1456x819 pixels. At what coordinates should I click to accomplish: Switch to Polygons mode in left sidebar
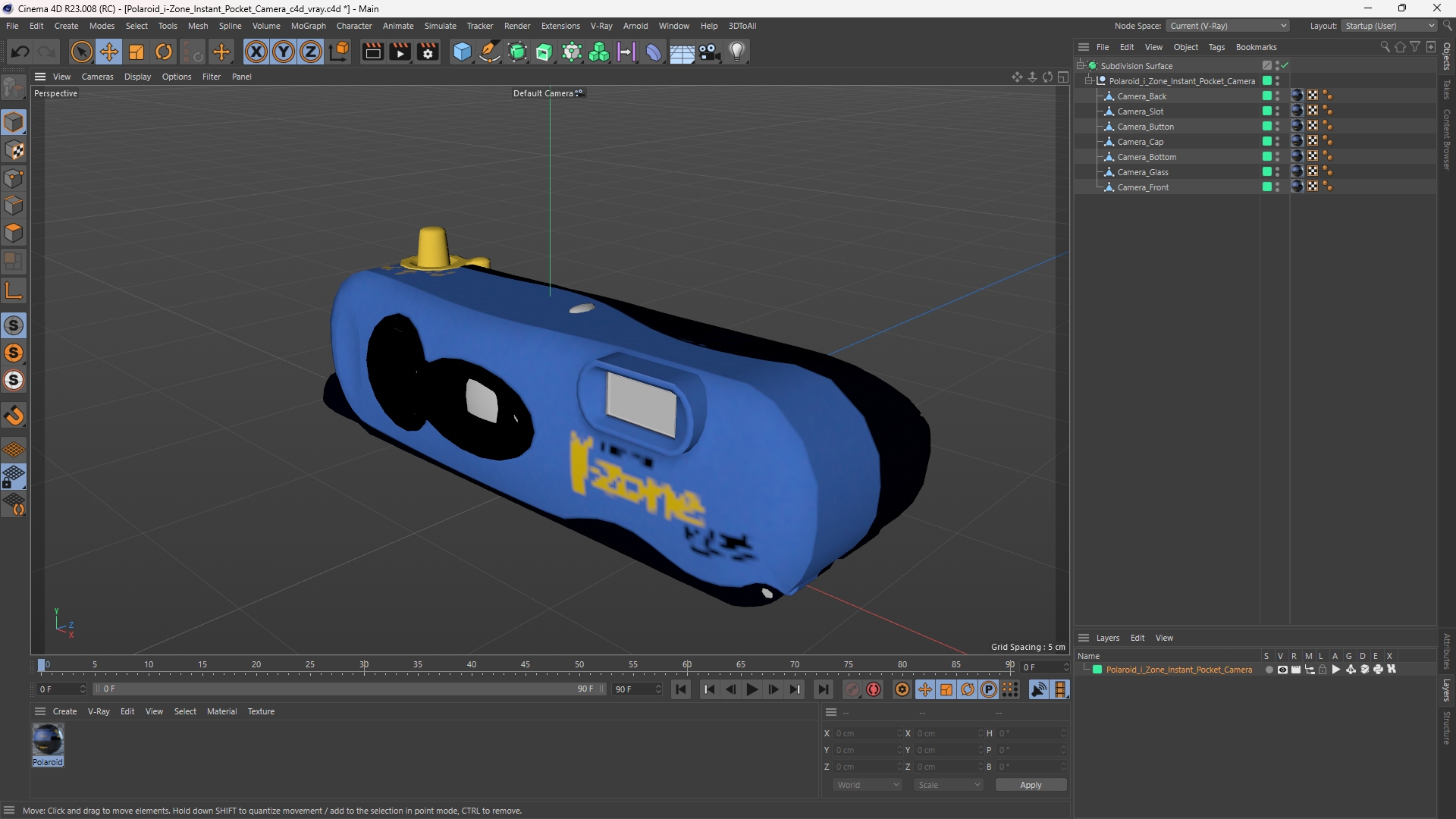[14, 233]
